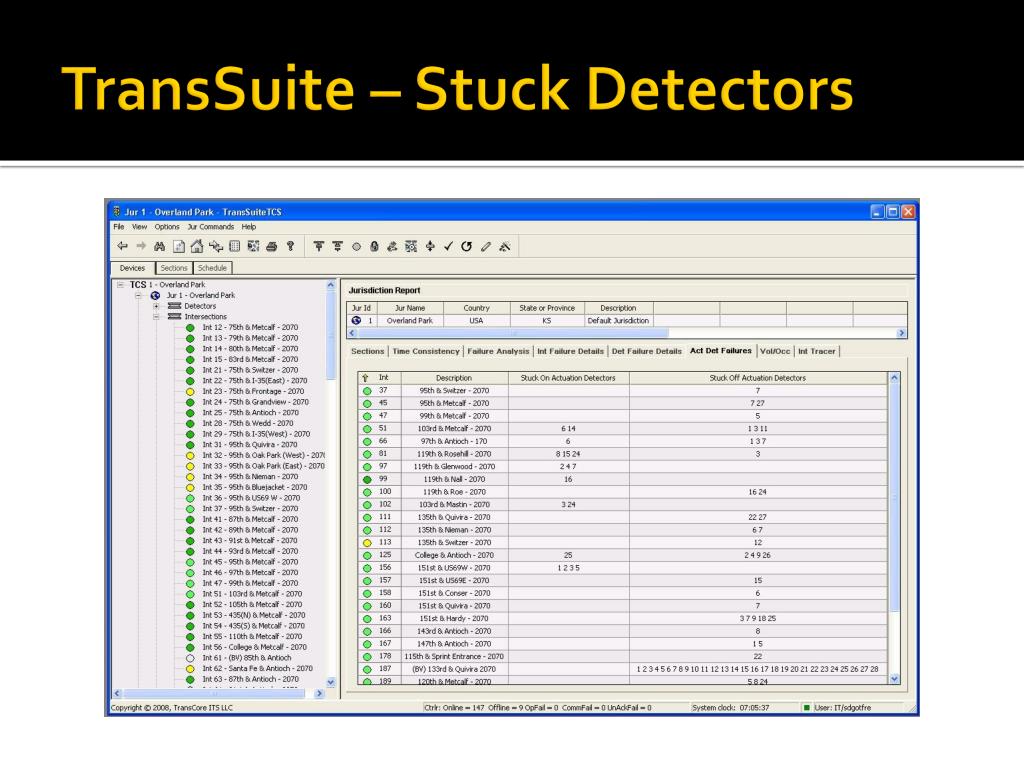
Task: Click the checkmark toolbar icon
Action: click(x=448, y=246)
